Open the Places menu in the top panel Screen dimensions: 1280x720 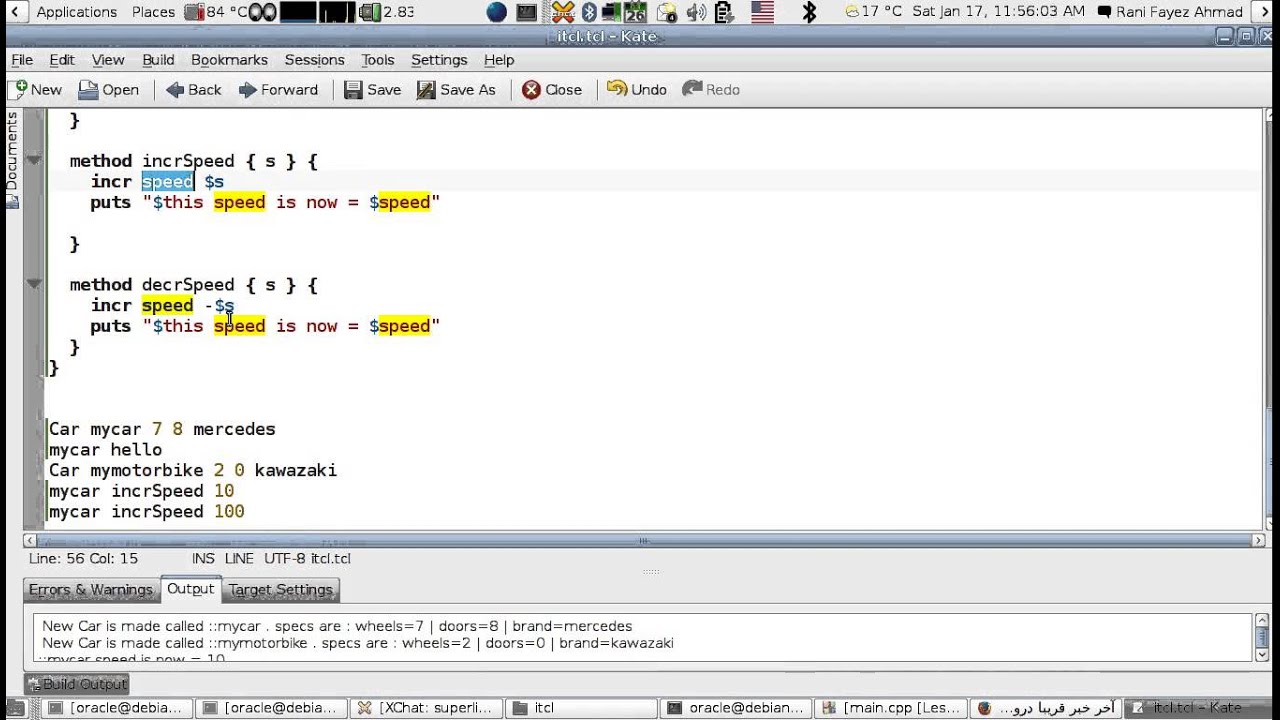coord(153,12)
